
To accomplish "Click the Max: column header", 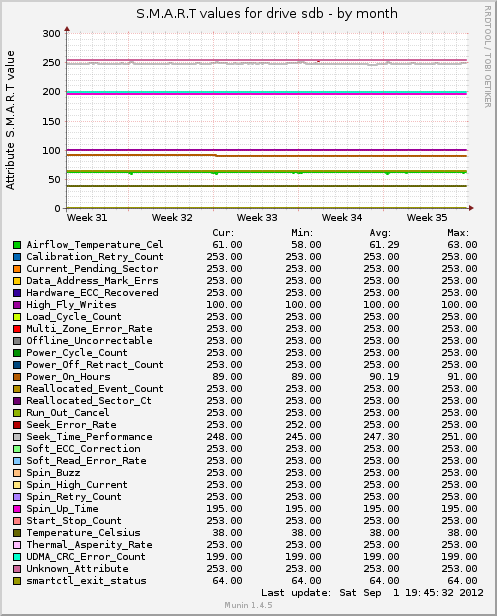I will [458, 233].
